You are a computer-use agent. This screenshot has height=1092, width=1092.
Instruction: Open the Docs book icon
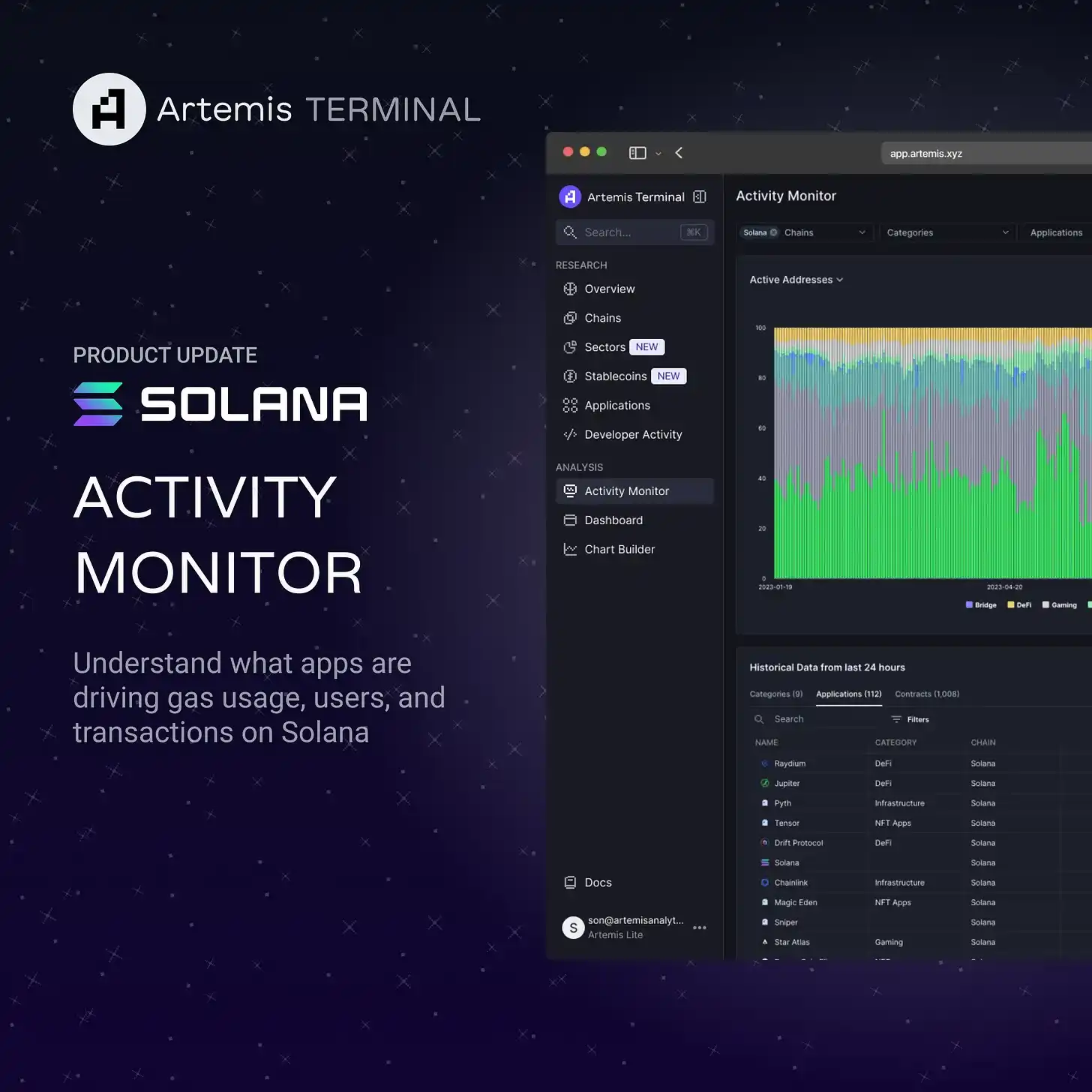pos(570,882)
